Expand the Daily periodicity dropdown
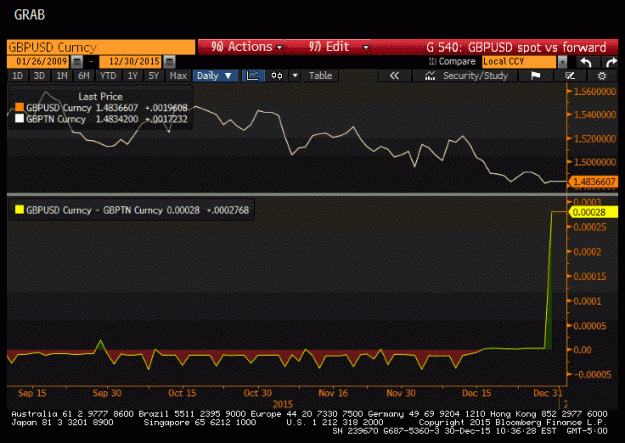625x443 pixels. (x=215, y=76)
